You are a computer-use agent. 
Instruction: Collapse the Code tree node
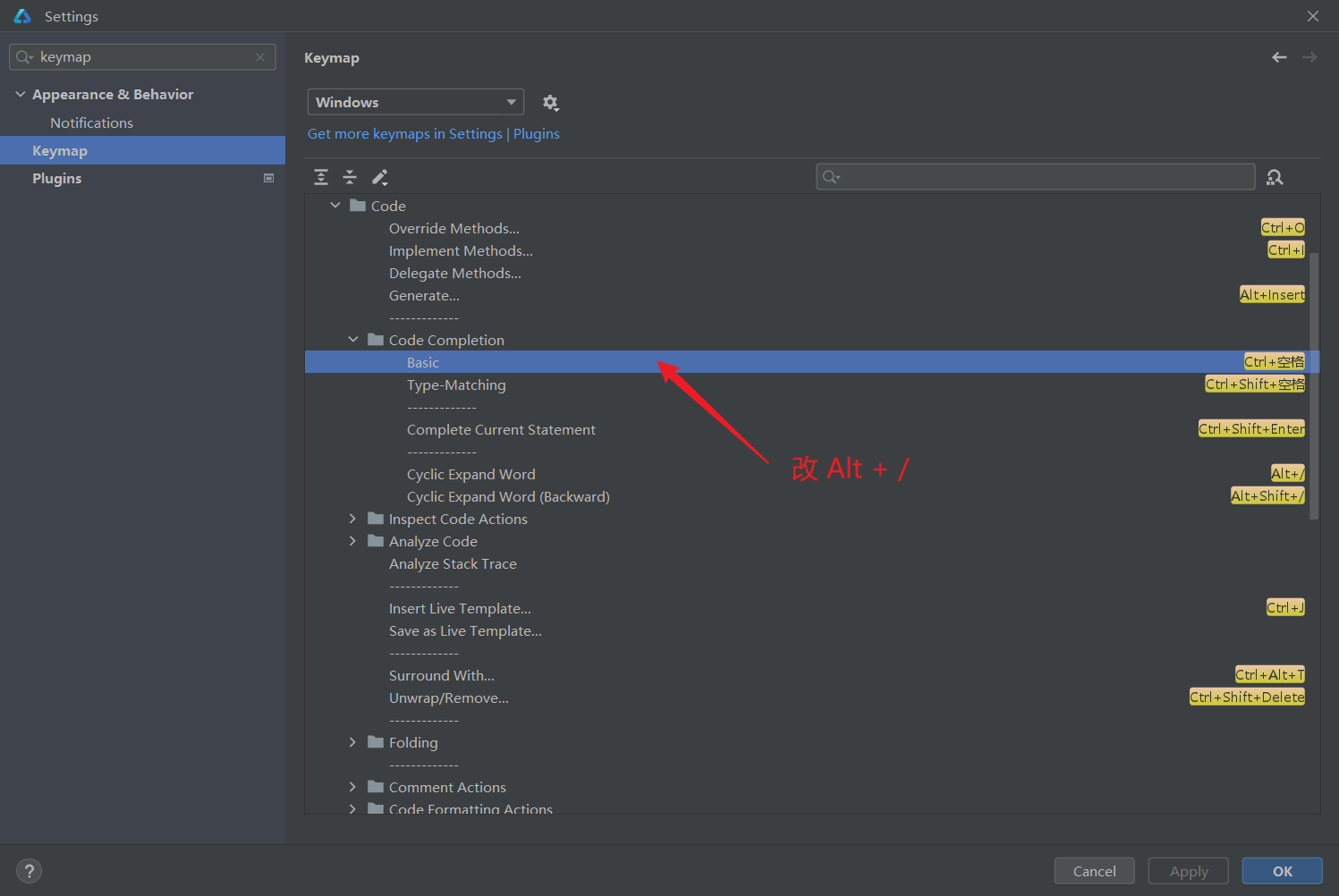tap(335, 206)
